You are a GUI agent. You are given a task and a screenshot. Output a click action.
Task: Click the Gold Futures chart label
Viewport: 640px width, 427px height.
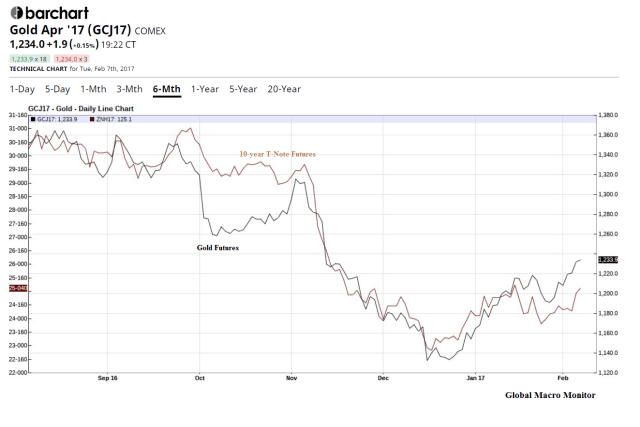[219, 246]
